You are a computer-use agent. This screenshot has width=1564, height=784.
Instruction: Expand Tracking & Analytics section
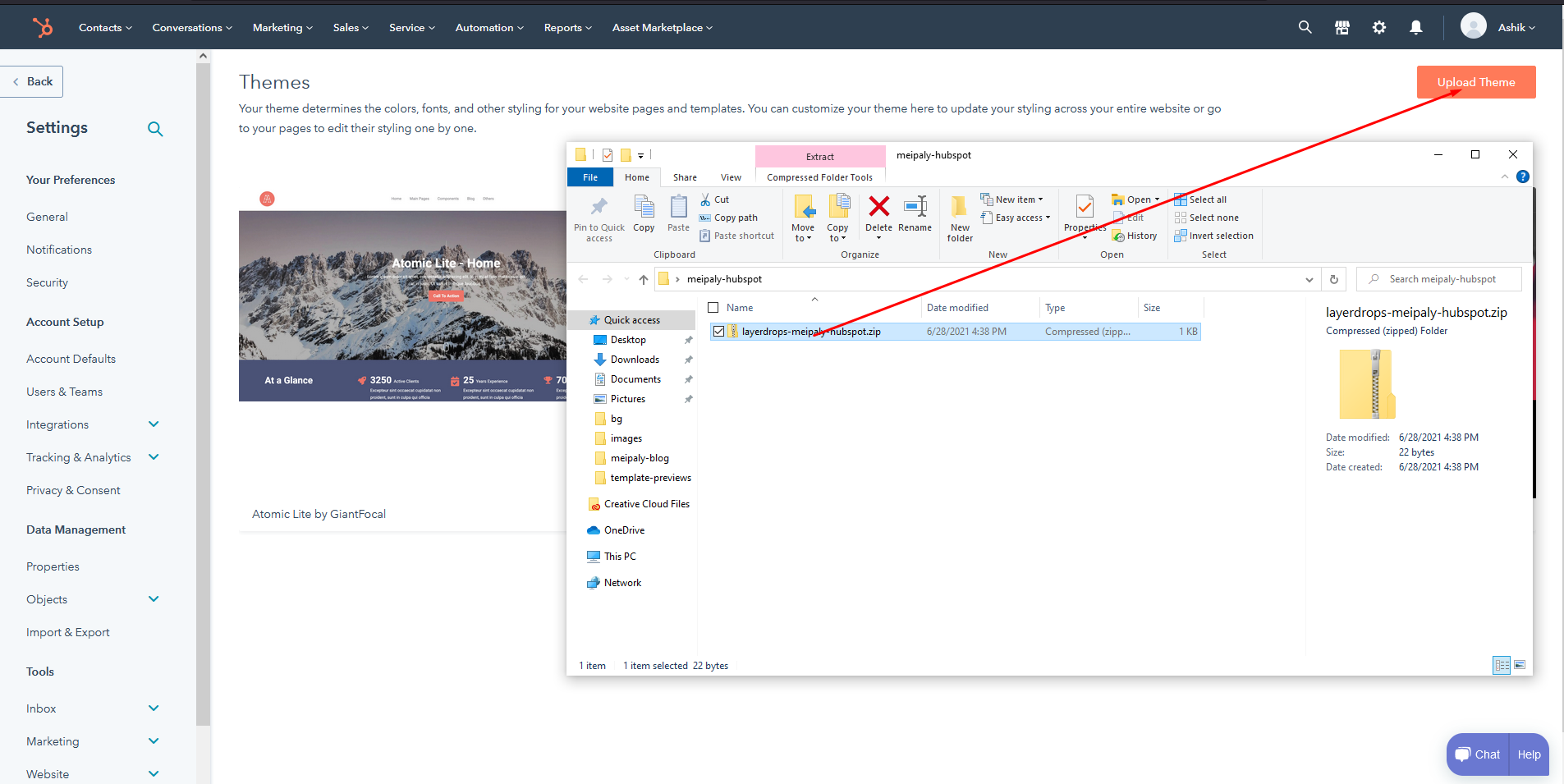[154, 457]
